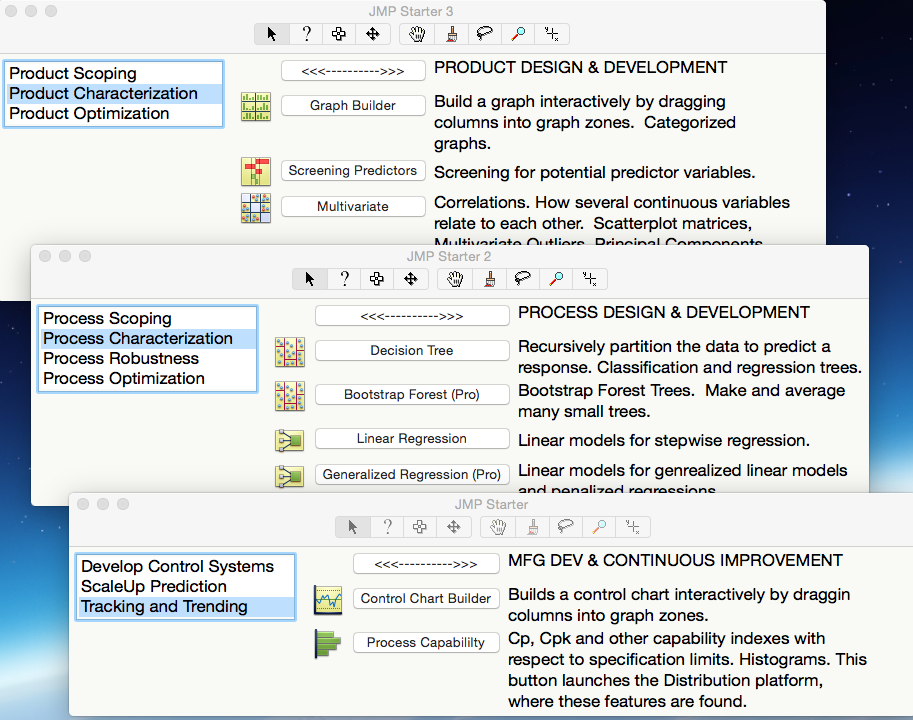Click the Decision Tree icon
913x720 pixels.
(x=289, y=352)
